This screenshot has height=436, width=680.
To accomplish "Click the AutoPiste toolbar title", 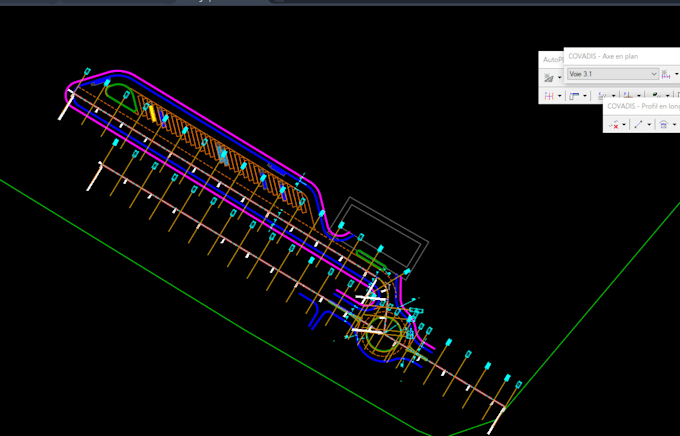I will tap(553, 59).
